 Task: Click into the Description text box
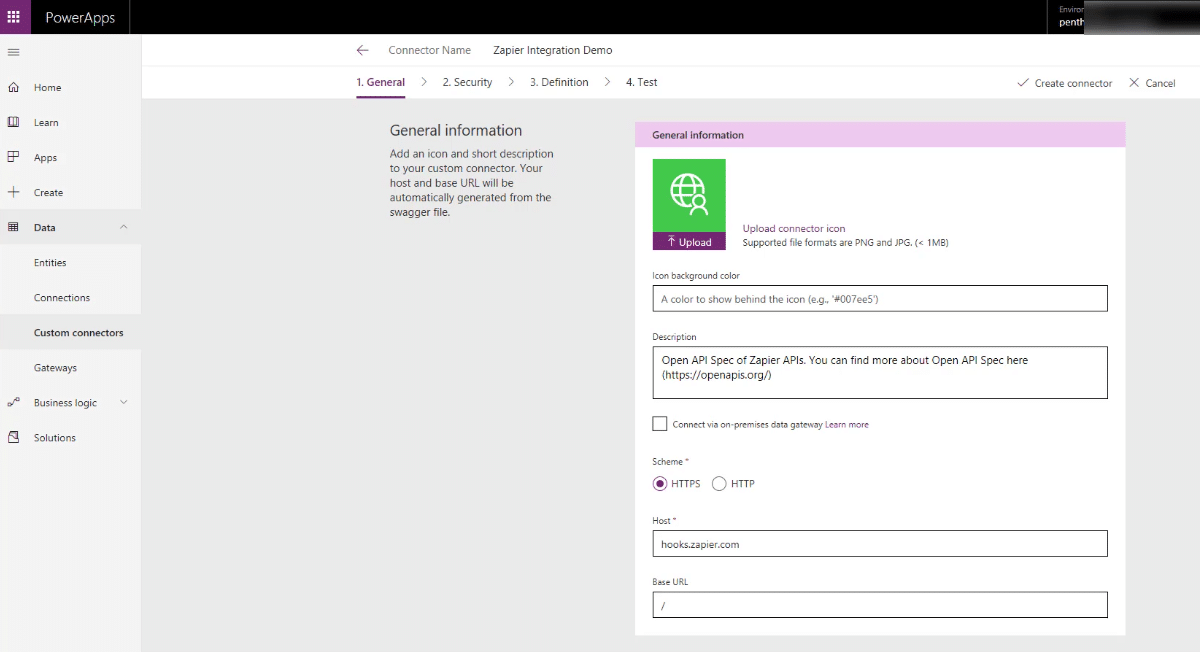(x=880, y=372)
